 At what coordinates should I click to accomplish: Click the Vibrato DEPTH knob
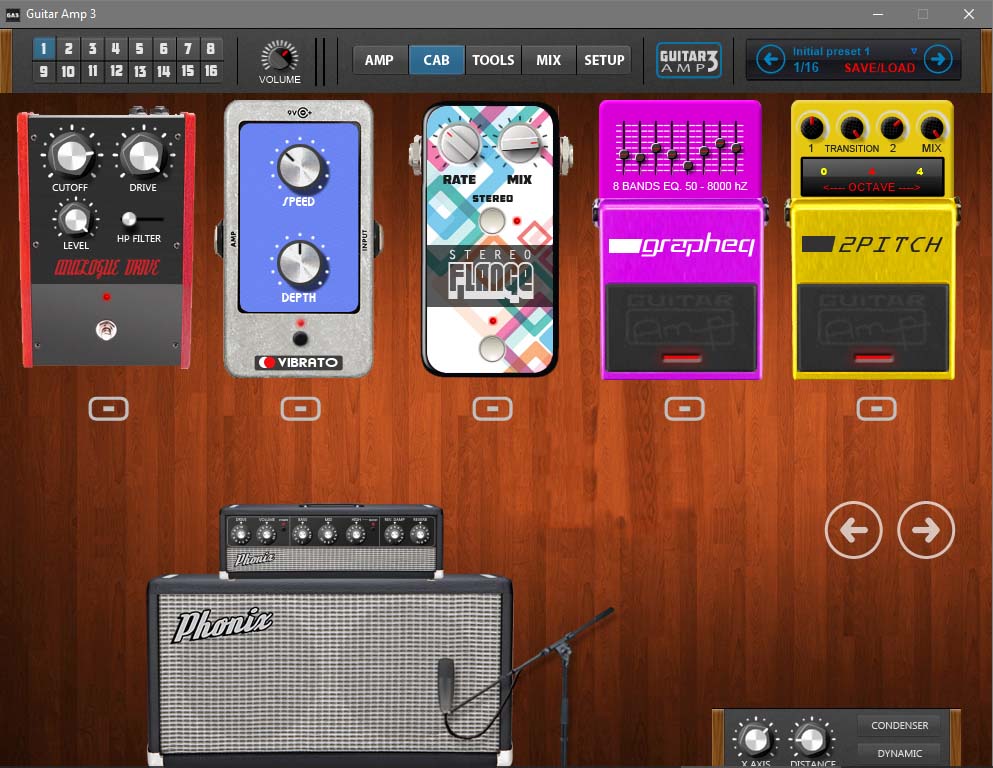299,263
